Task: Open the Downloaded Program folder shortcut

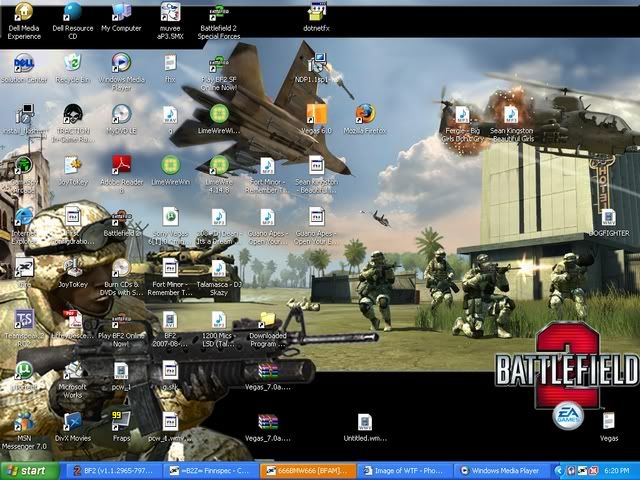Action: click(x=268, y=329)
